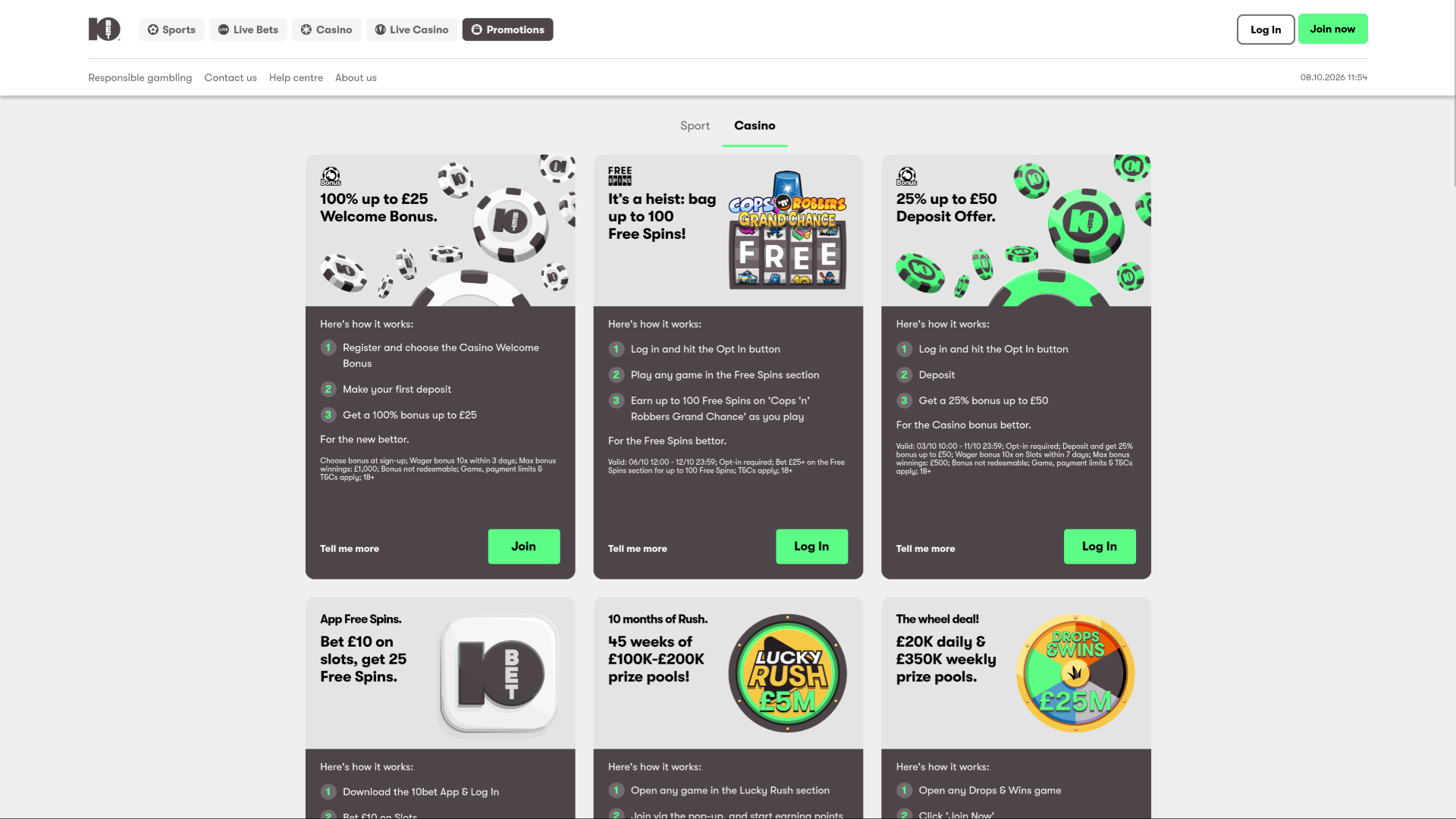This screenshot has height=819, width=1456.
Task: Click step 1 circle beside 'Register and choose'
Action: pyautogui.click(x=328, y=348)
